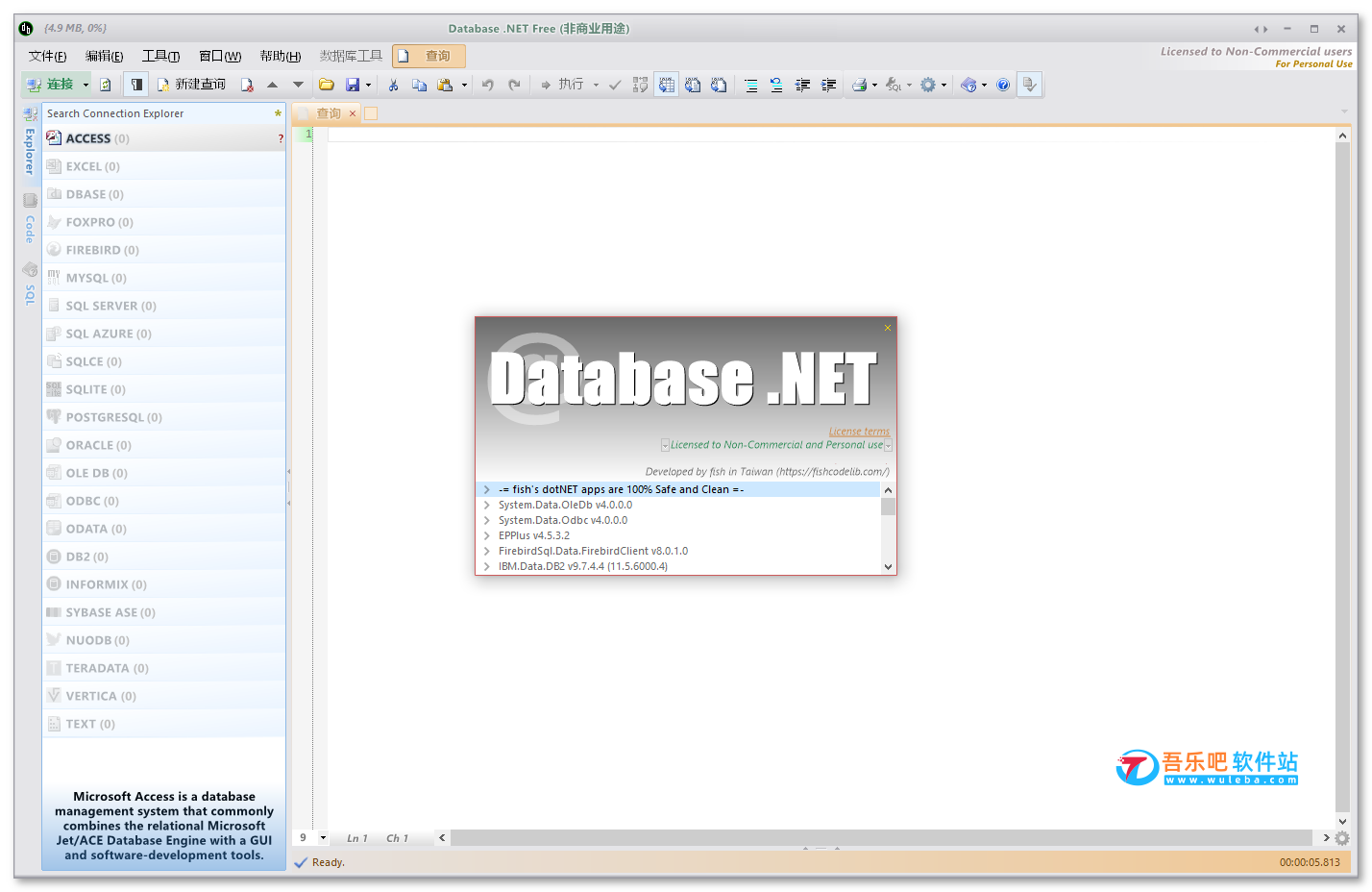Click the about dialog list scroll-down arrow
1372x892 pixels.
pos(888,567)
